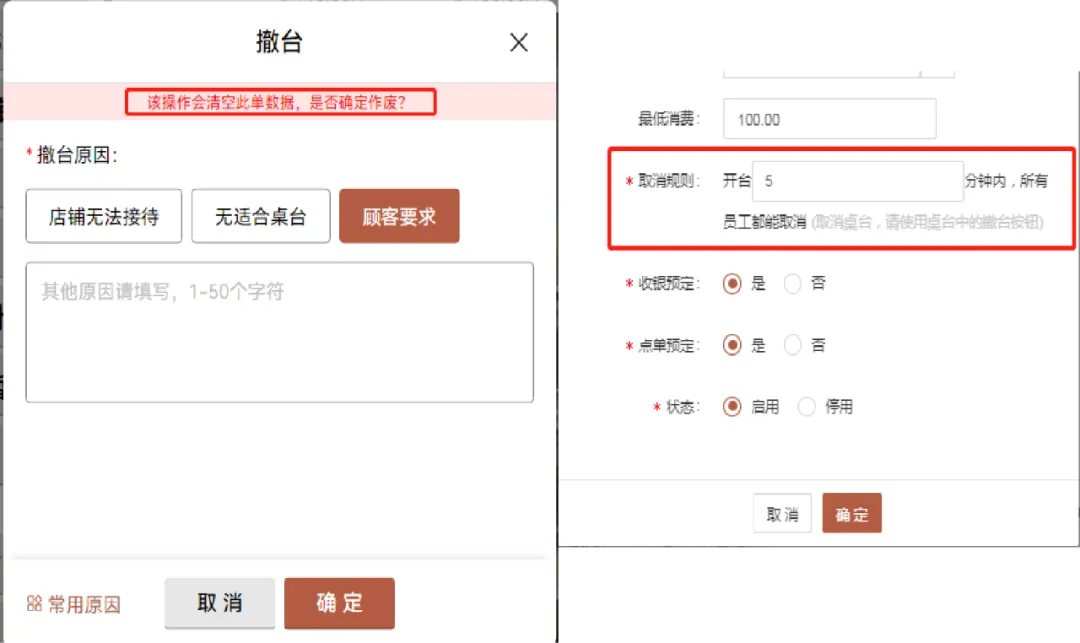Switch 状态 to 停用

pos(807,408)
